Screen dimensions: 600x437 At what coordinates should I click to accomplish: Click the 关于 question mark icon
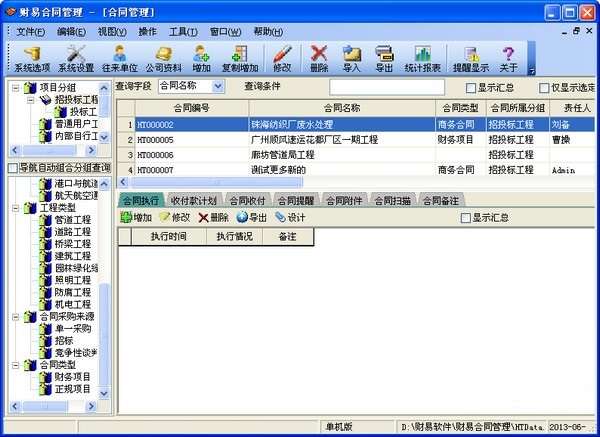(x=508, y=59)
